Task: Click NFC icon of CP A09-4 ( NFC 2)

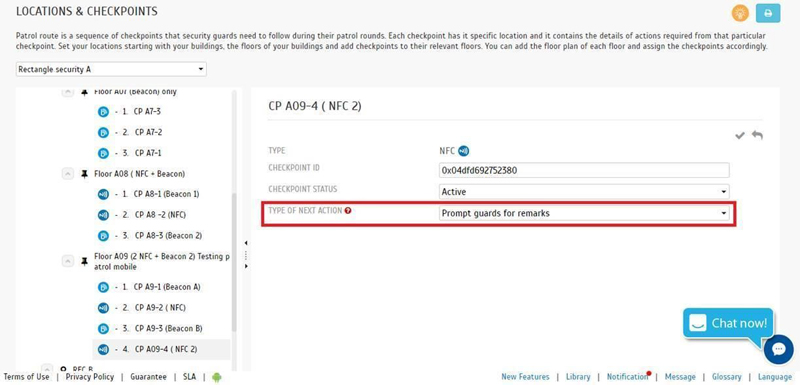Action: (x=103, y=349)
